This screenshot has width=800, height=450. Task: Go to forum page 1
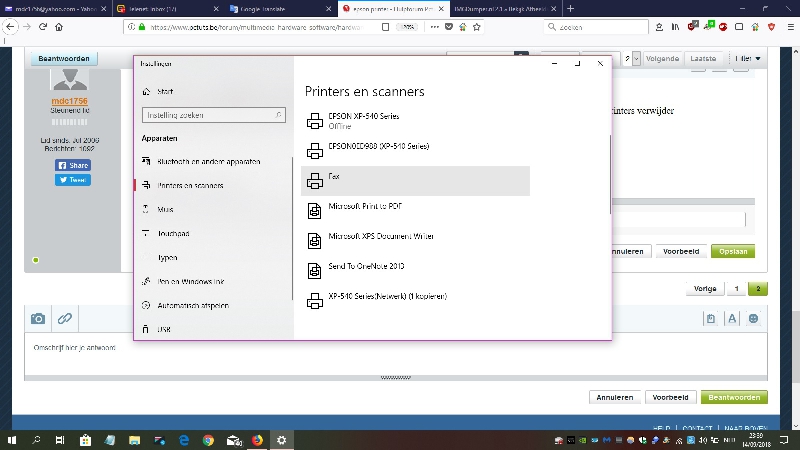pos(736,289)
